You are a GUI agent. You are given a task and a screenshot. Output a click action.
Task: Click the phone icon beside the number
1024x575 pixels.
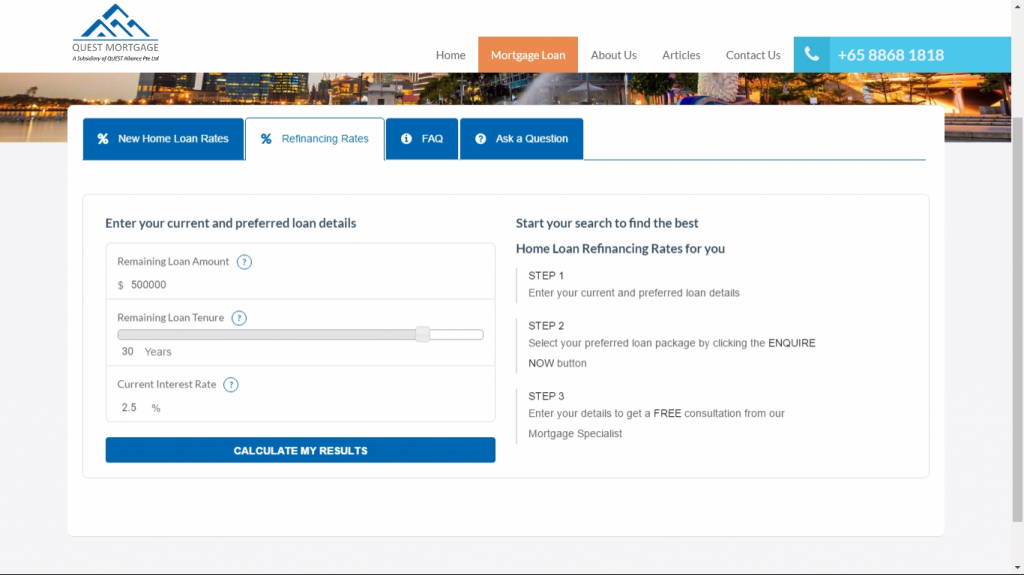click(x=812, y=55)
